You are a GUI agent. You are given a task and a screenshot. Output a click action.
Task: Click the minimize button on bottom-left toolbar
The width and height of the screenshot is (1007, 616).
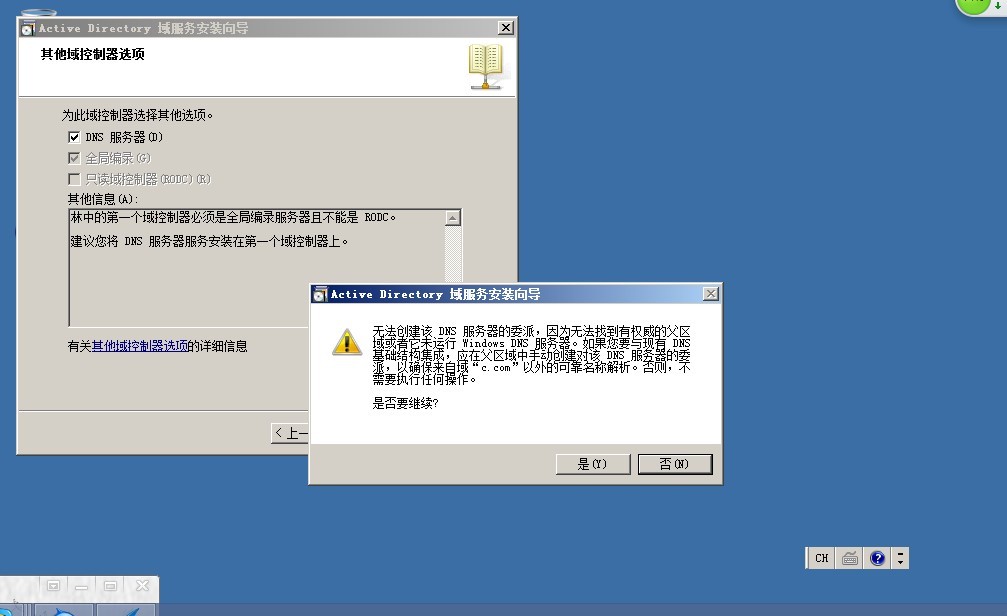(x=82, y=586)
